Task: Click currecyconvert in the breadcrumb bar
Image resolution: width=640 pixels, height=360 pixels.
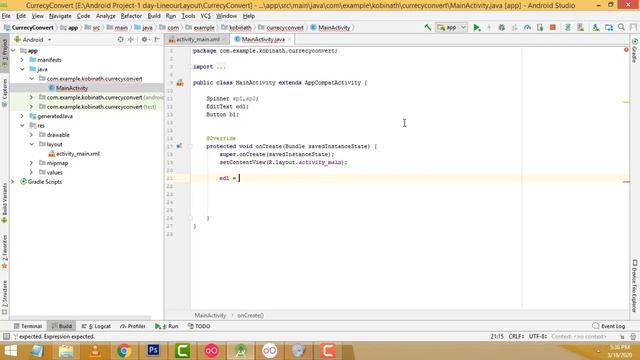Action: click(x=285, y=28)
